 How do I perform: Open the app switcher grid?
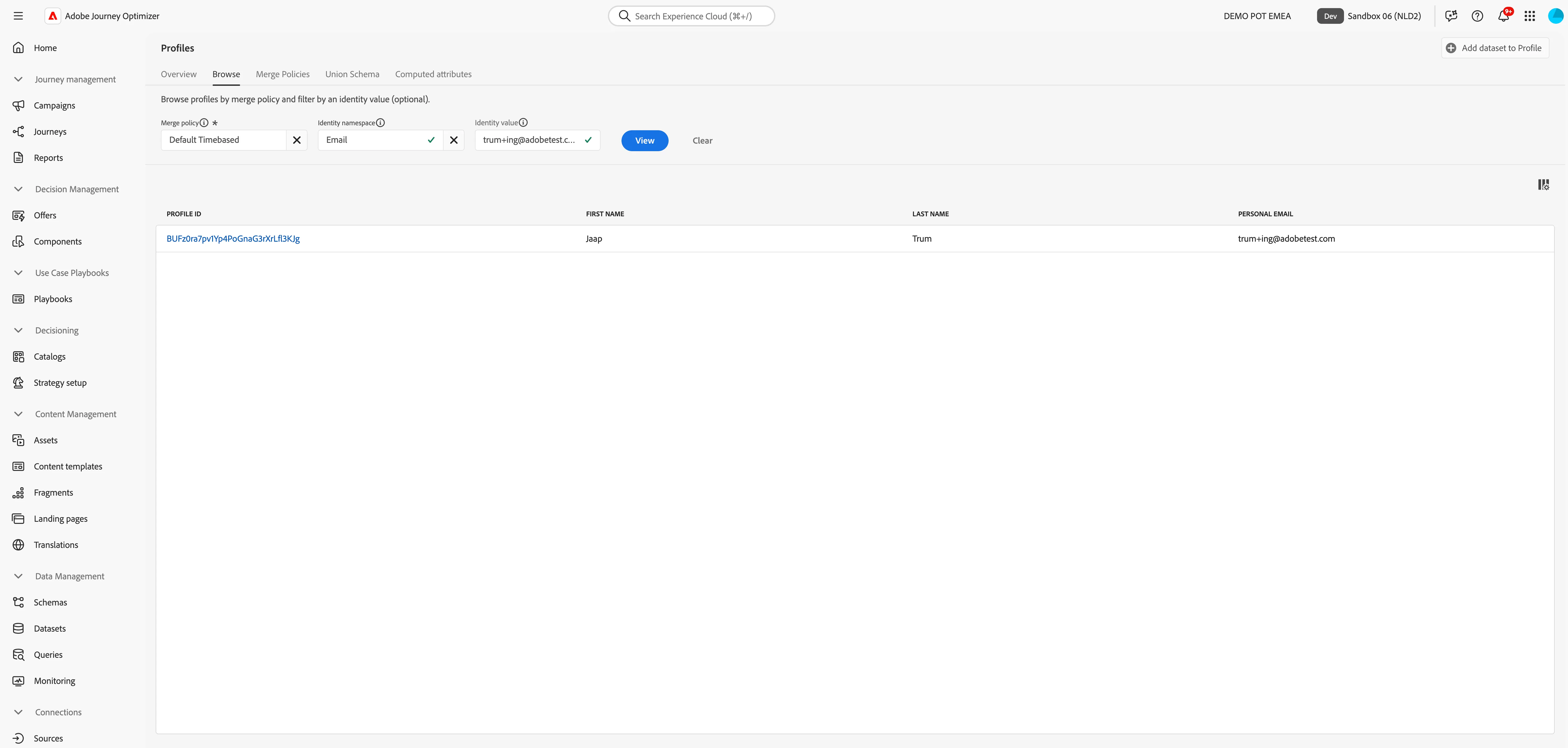pyautogui.click(x=1530, y=16)
